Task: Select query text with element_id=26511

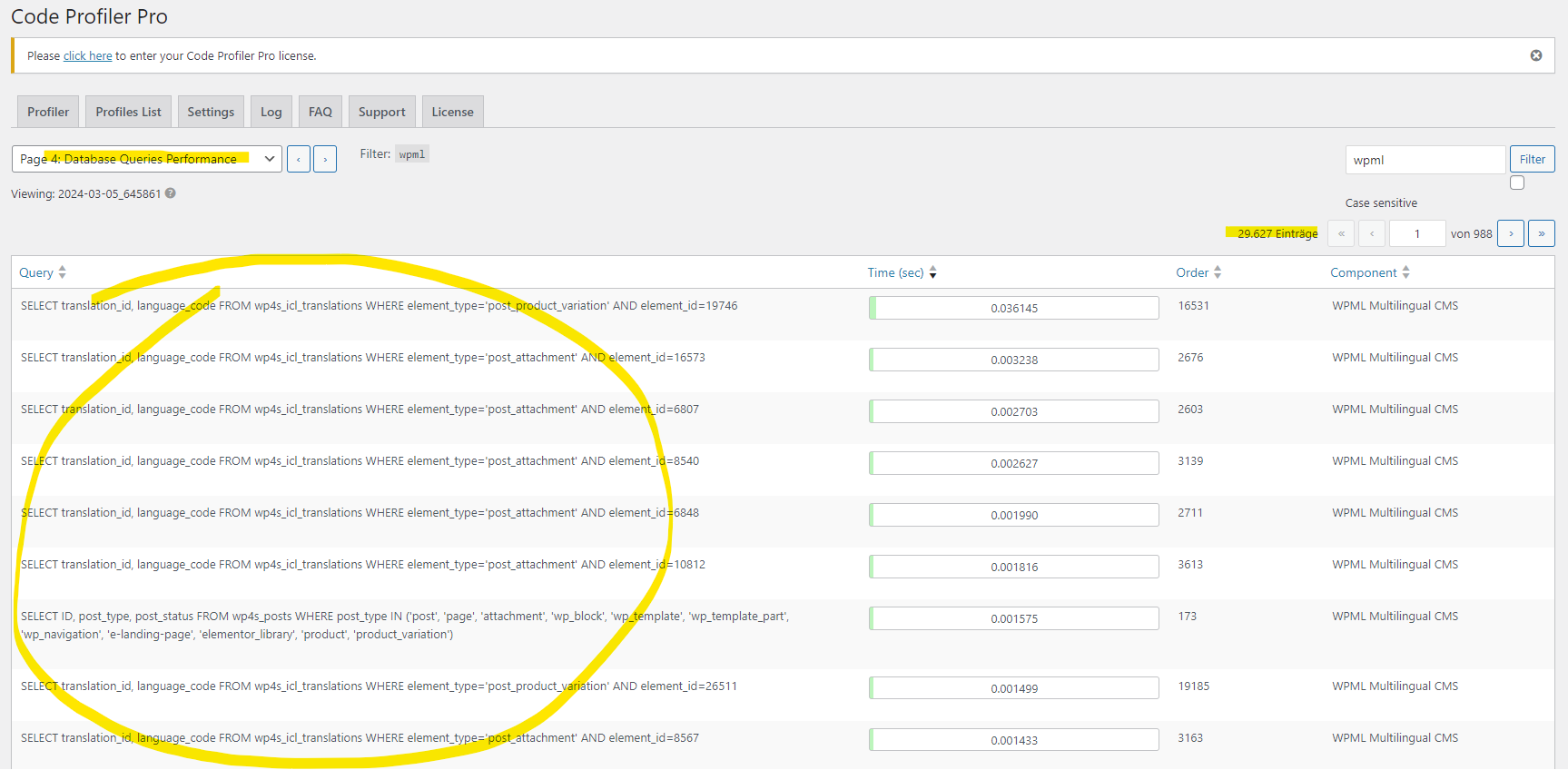Action: (380, 686)
